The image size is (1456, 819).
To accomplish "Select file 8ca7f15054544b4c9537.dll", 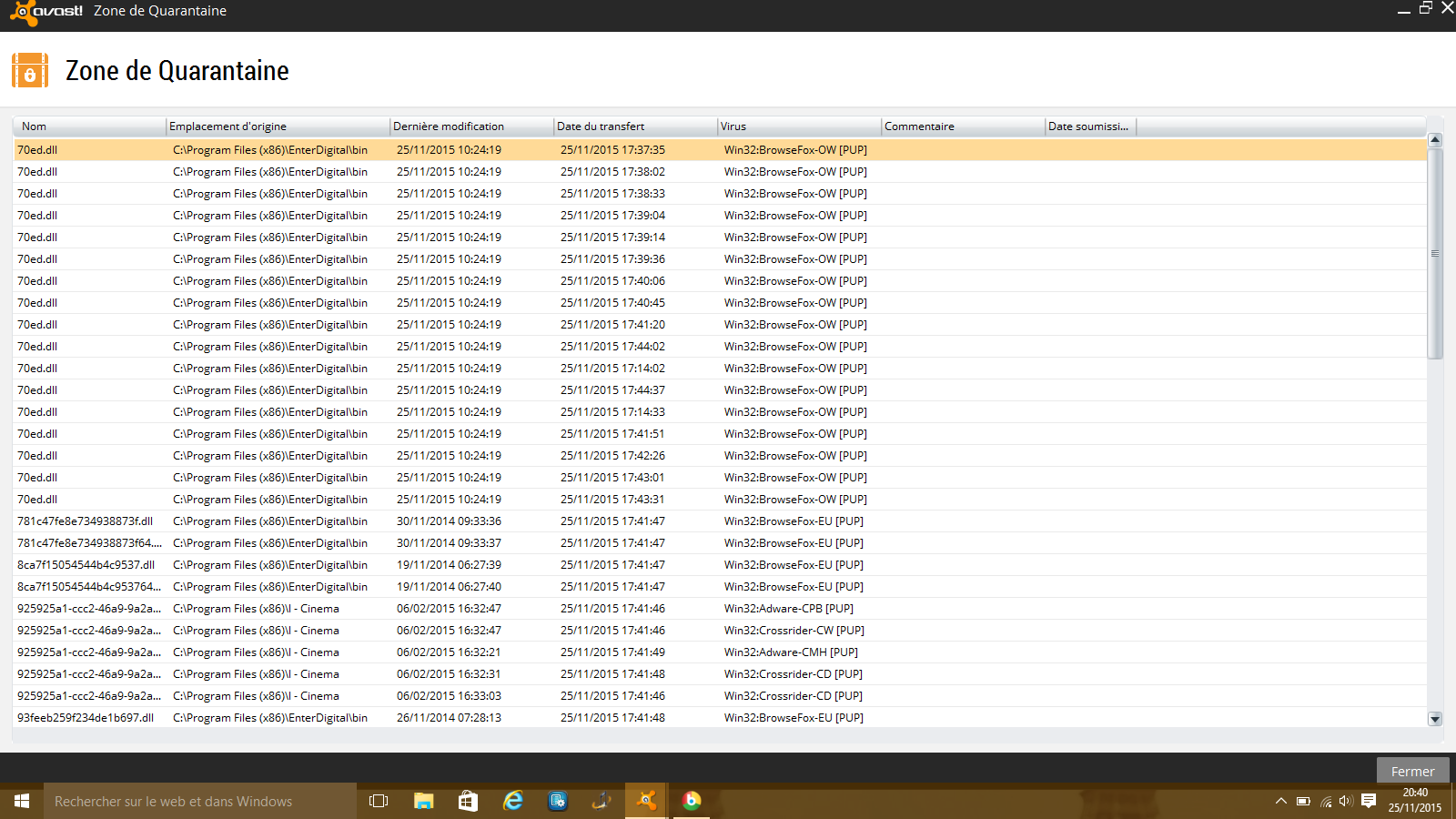I will (86, 565).
